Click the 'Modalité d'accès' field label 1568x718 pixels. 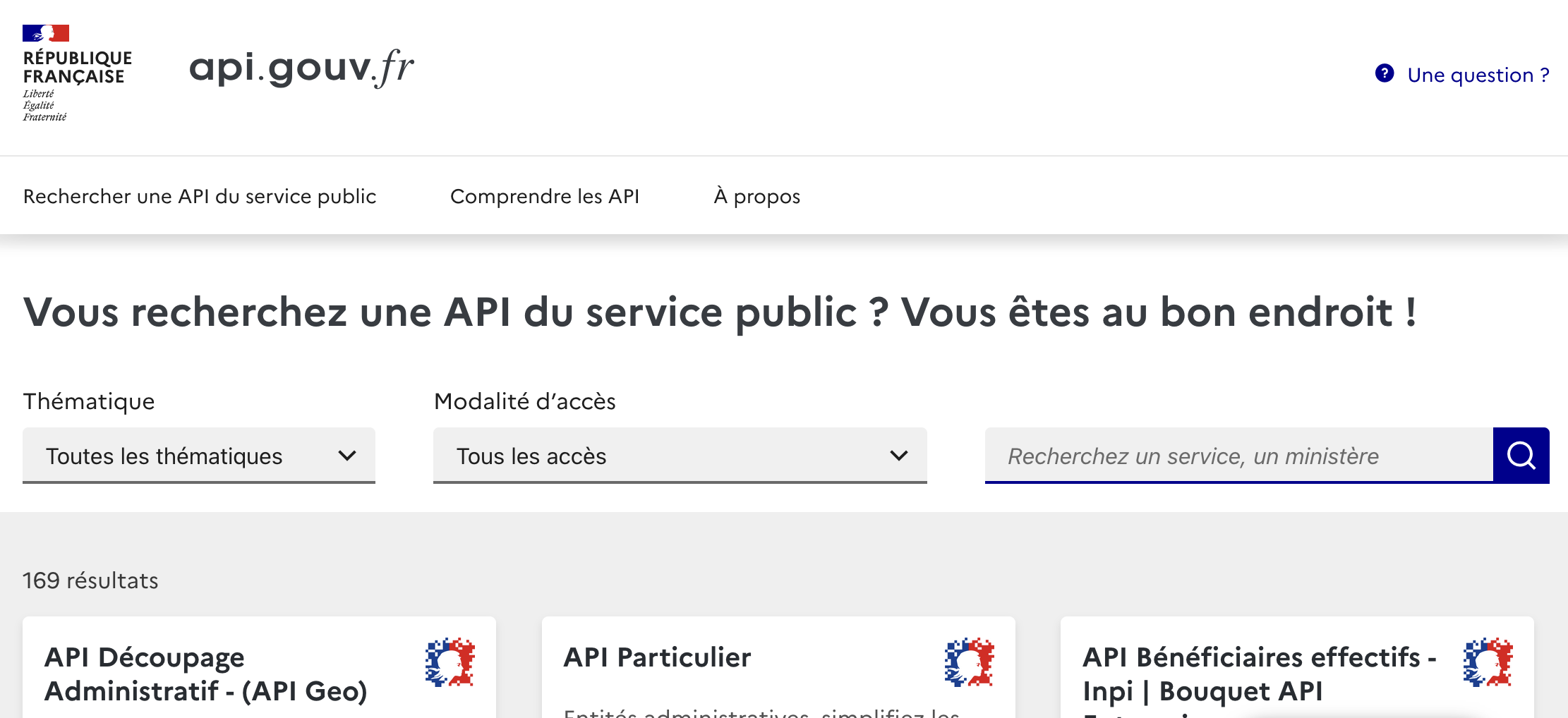(524, 401)
